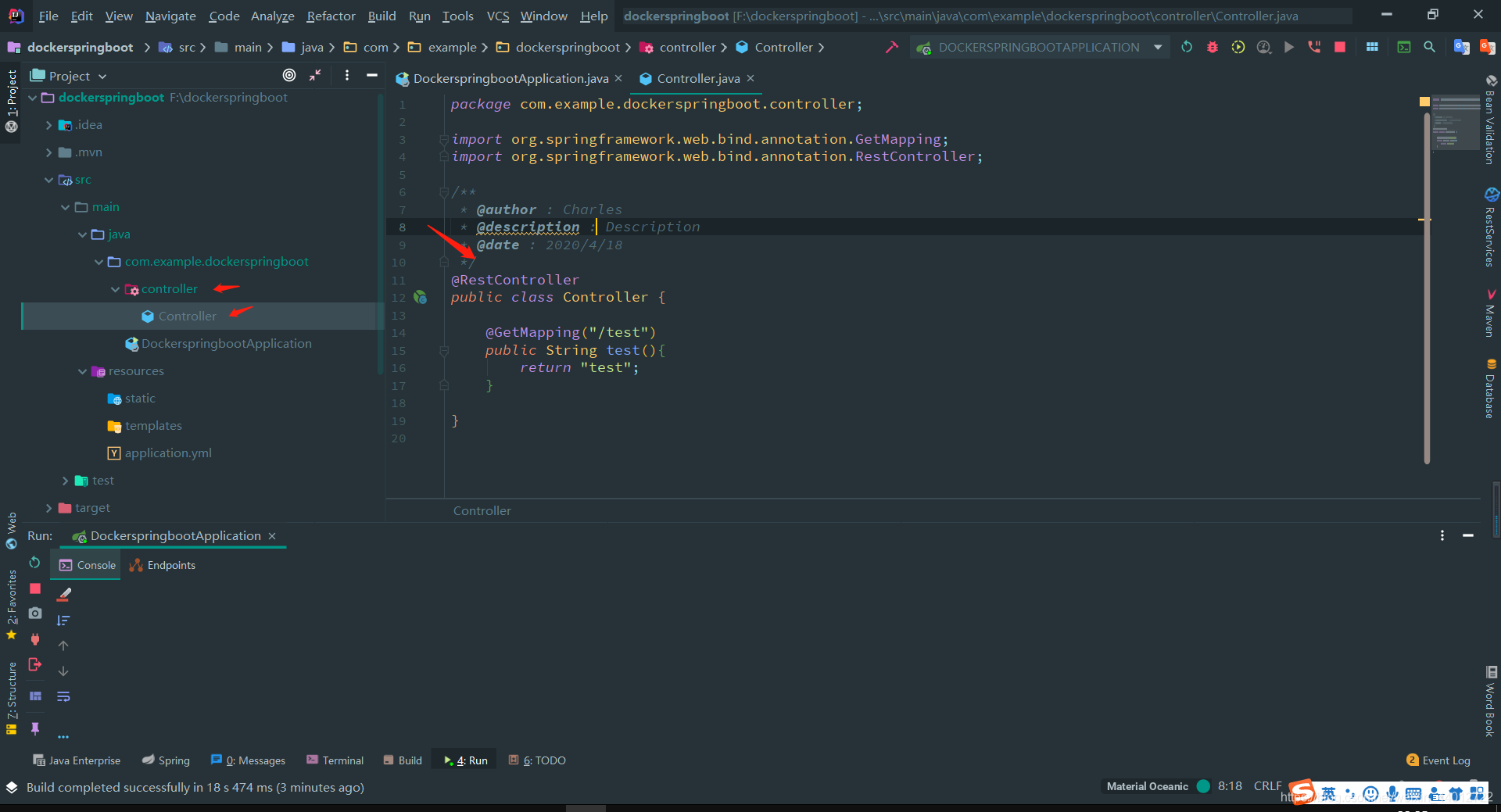The image size is (1501, 812).
Task: Open Java Enterprise tool window
Action: 77,760
